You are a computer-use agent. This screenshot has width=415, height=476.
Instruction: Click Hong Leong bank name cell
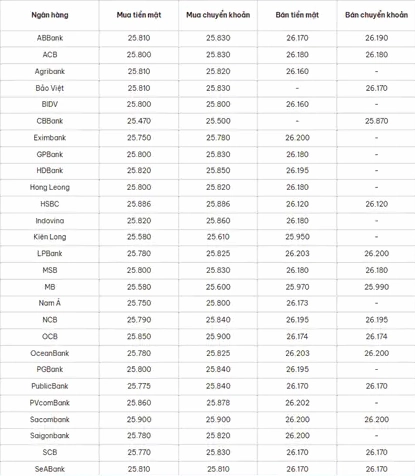click(x=50, y=187)
